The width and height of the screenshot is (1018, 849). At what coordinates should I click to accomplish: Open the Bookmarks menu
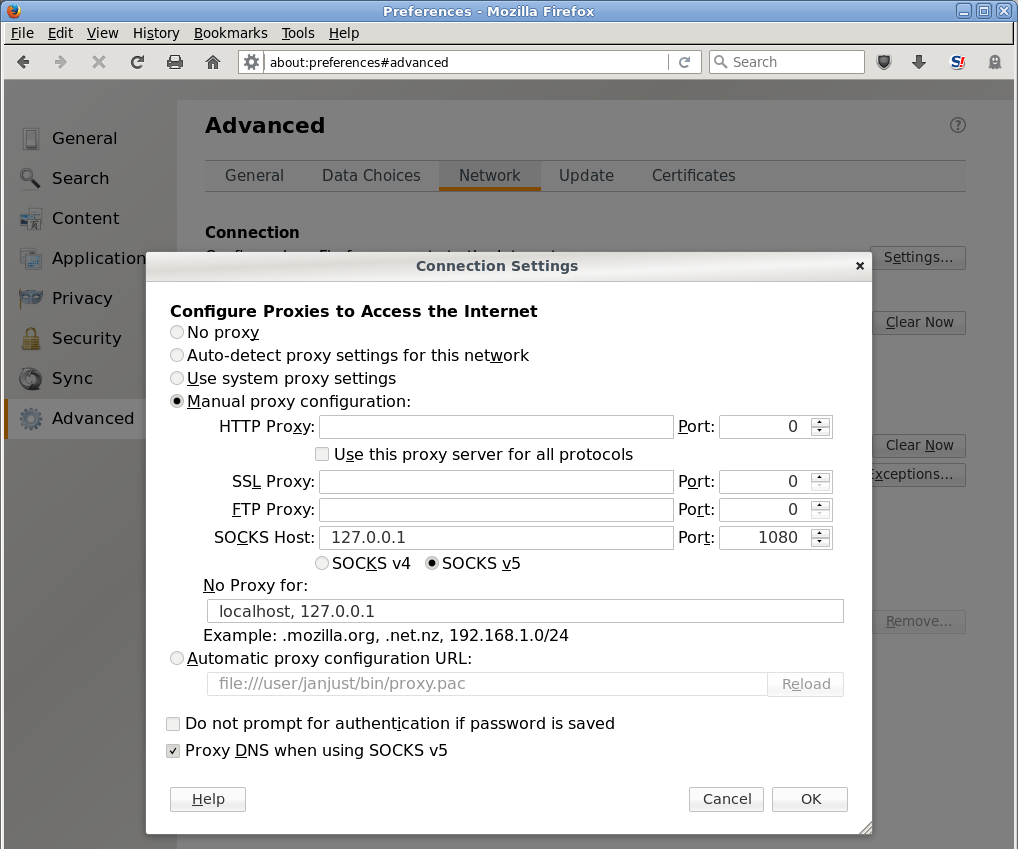(230, 33)
